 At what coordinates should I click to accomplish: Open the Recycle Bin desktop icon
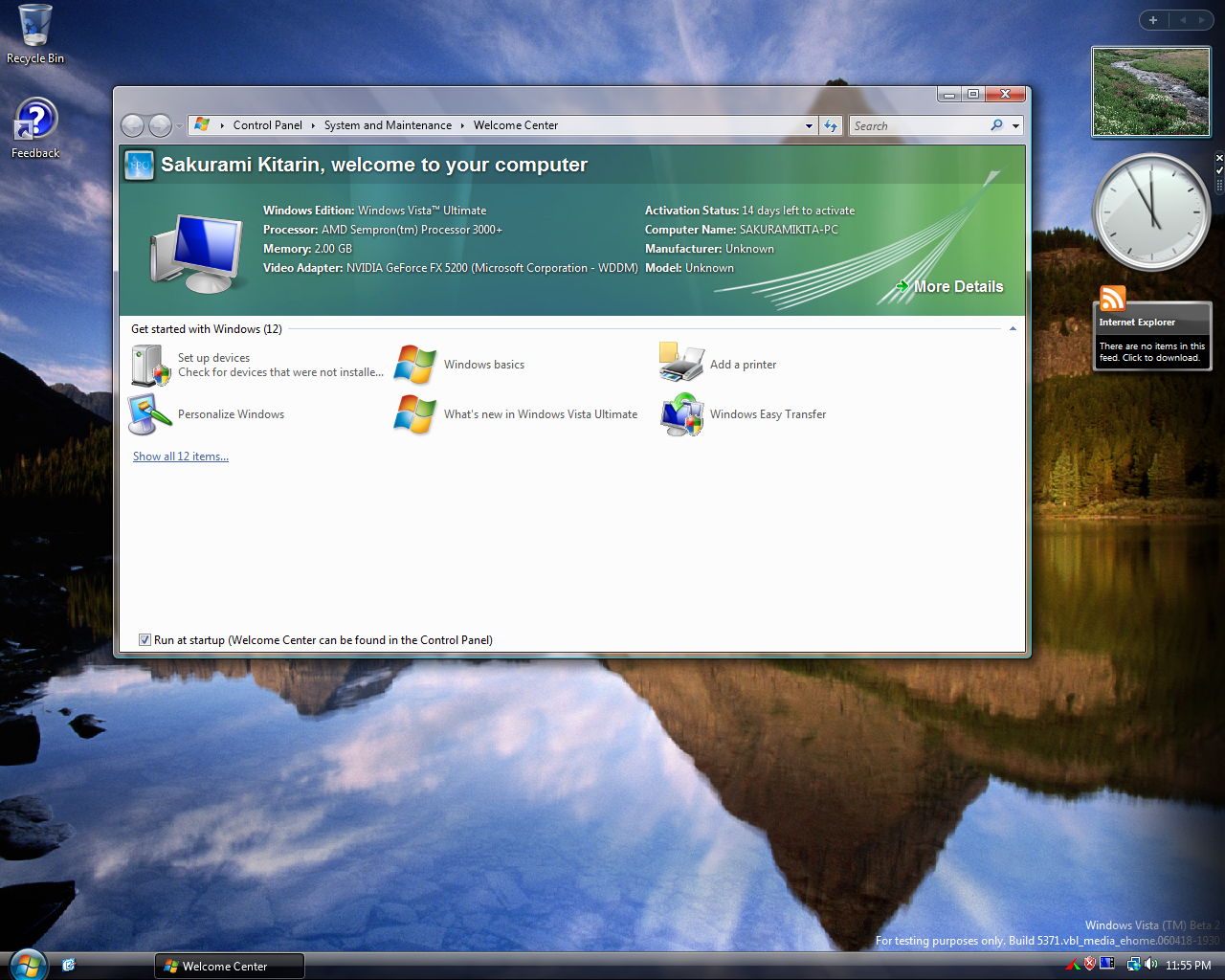[x=34, y=34]
